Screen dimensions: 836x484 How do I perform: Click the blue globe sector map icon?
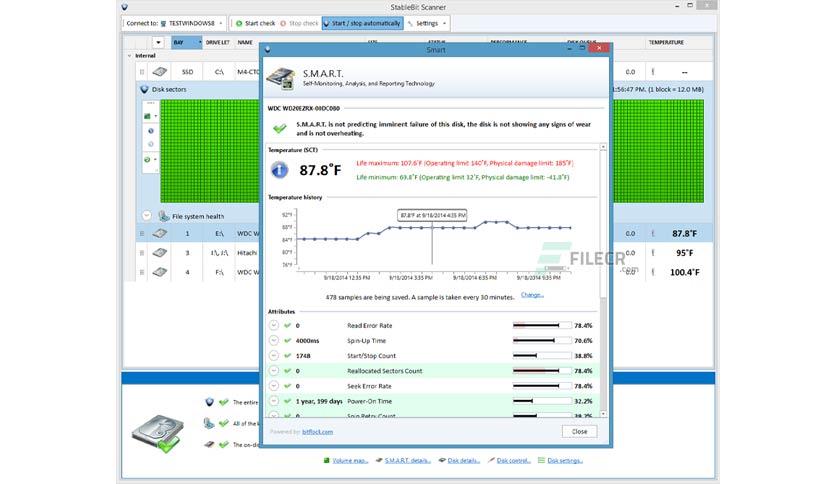click(150, 131)
